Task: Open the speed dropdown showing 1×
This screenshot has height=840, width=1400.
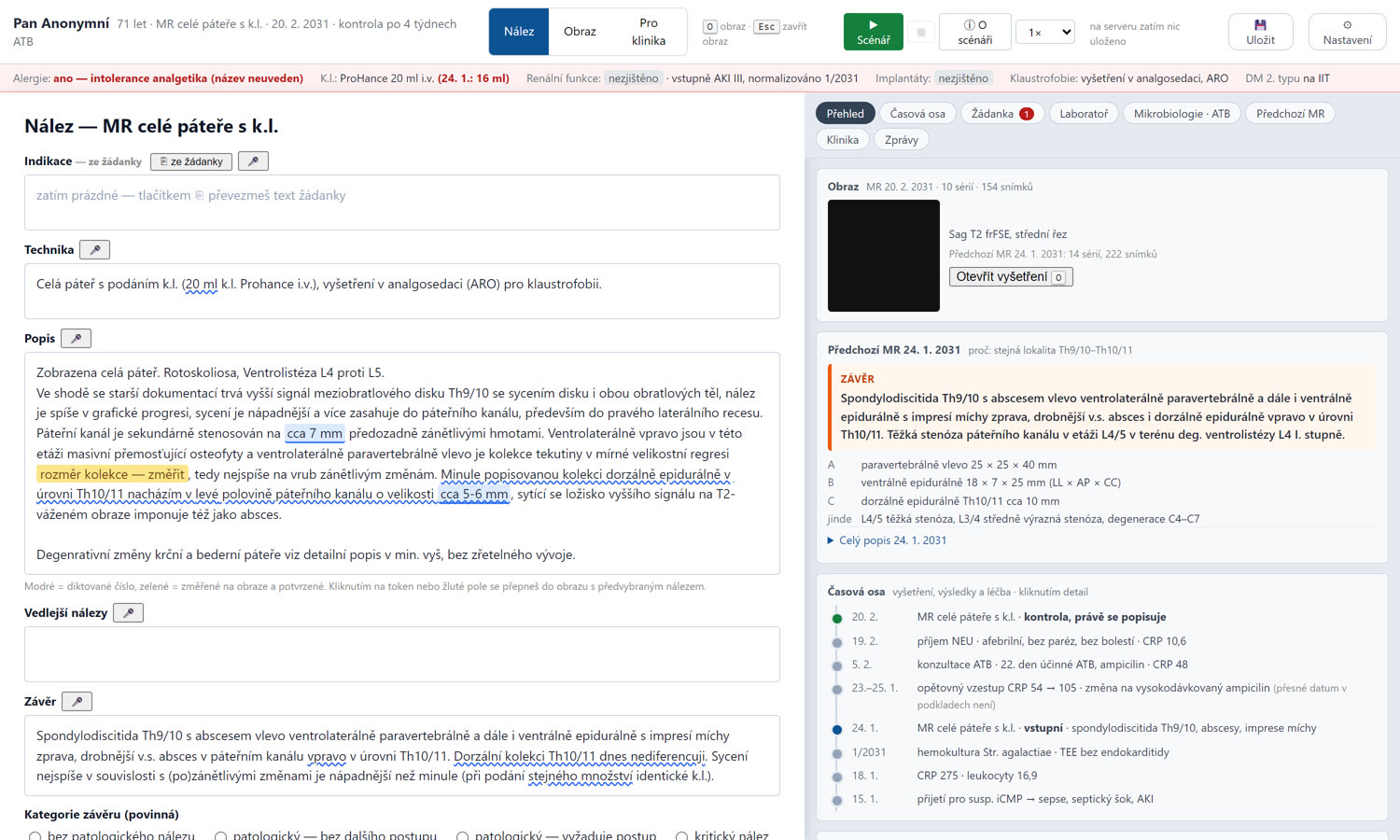Action: (x=1045, y=32)
